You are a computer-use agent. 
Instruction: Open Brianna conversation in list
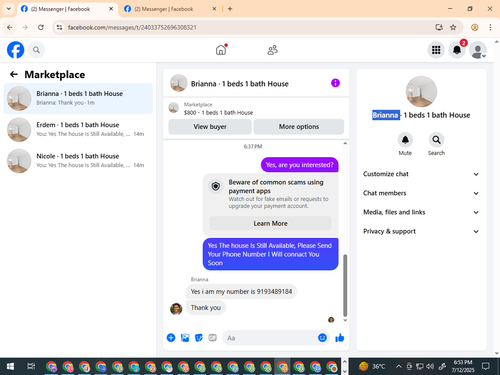(78, 98)
